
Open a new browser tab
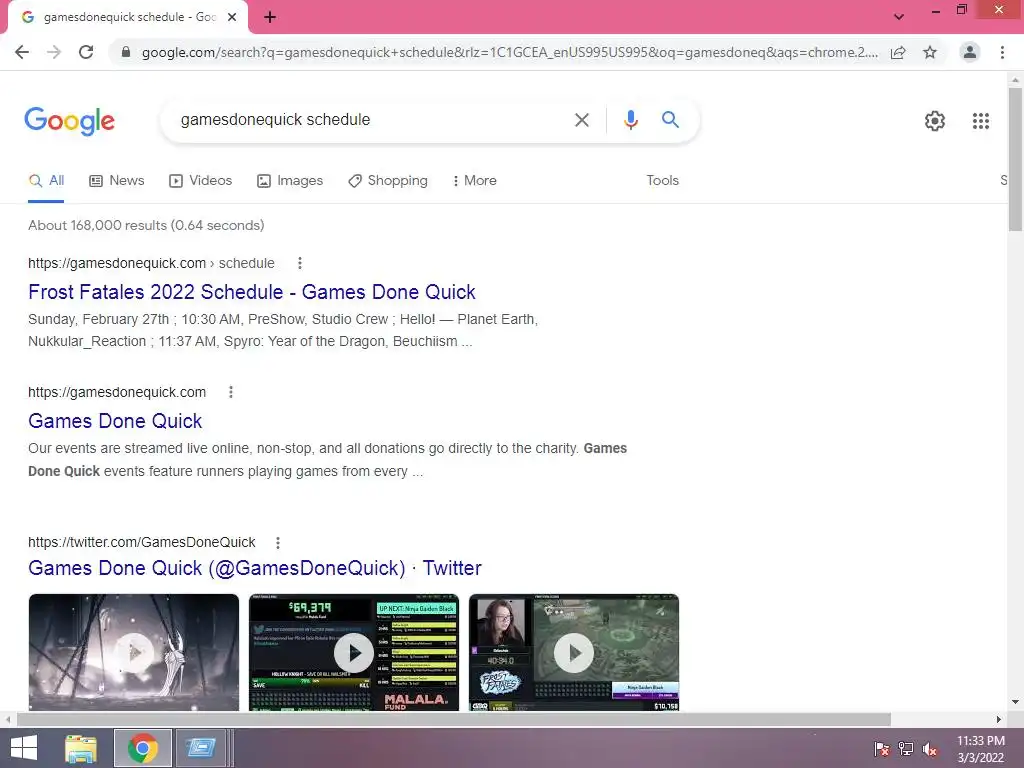[270, 17]
